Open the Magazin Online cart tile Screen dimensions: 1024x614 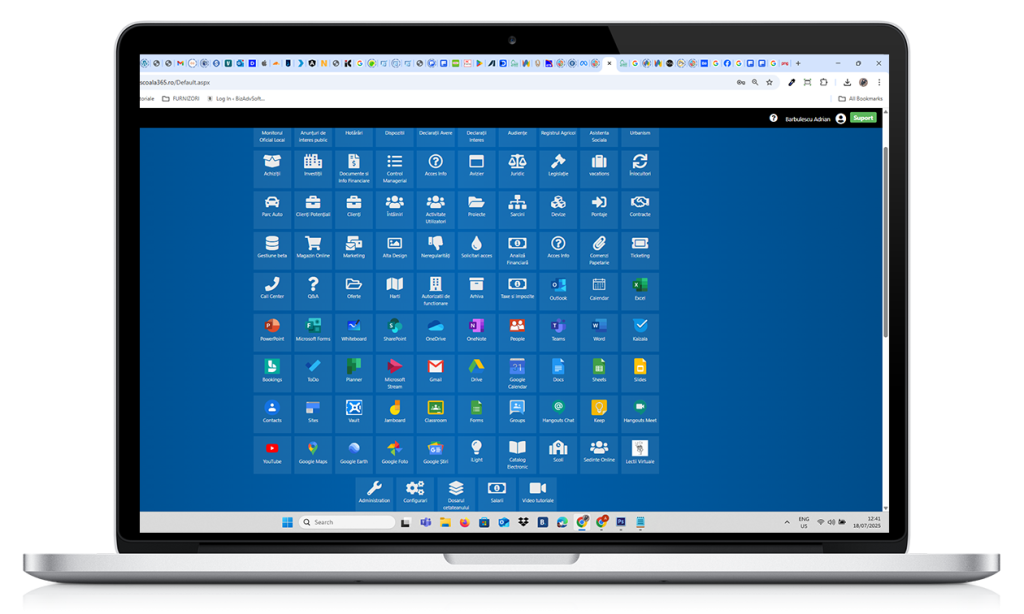point(313,250)
